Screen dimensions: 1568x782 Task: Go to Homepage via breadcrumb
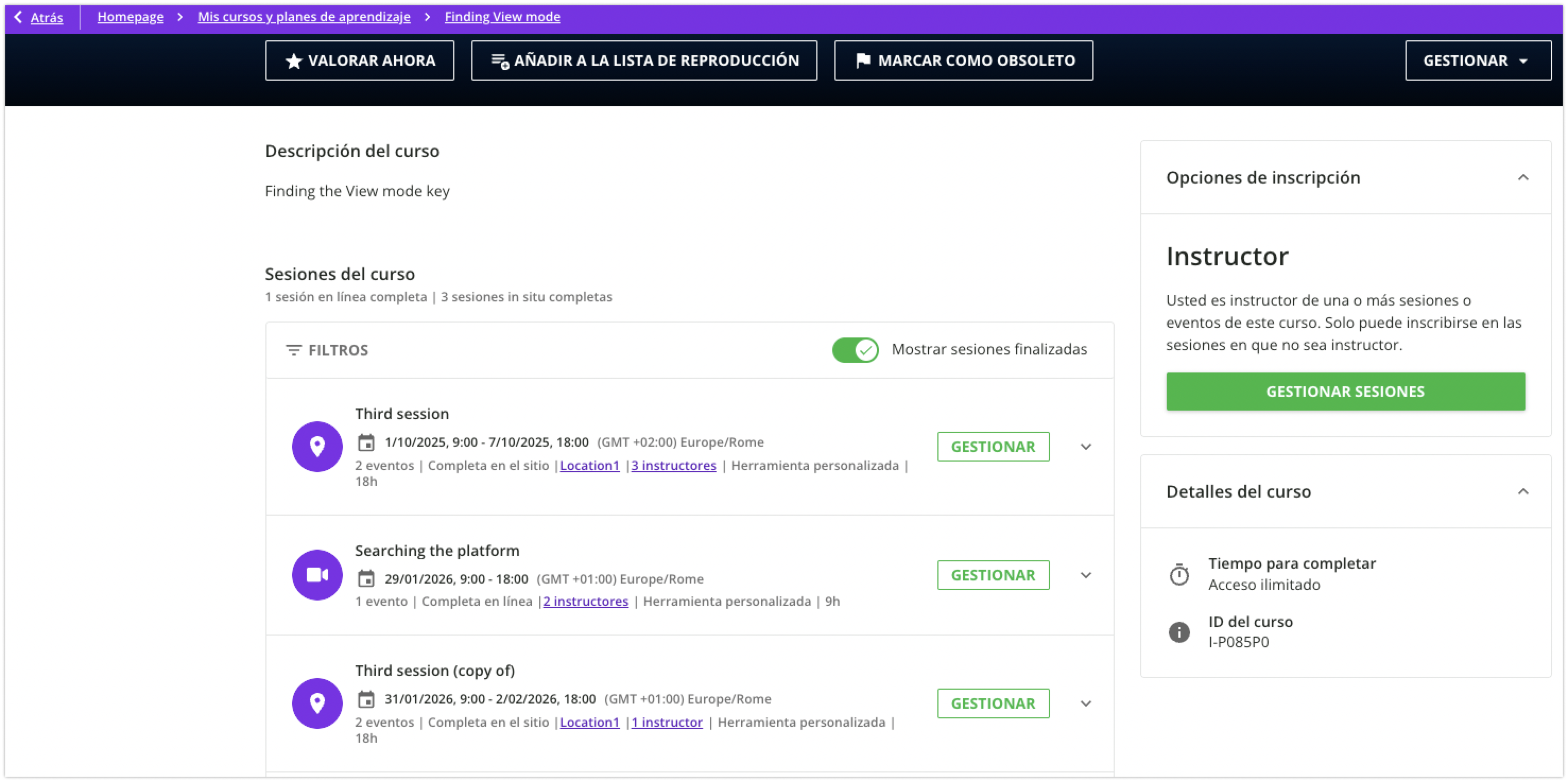point(130,16)
